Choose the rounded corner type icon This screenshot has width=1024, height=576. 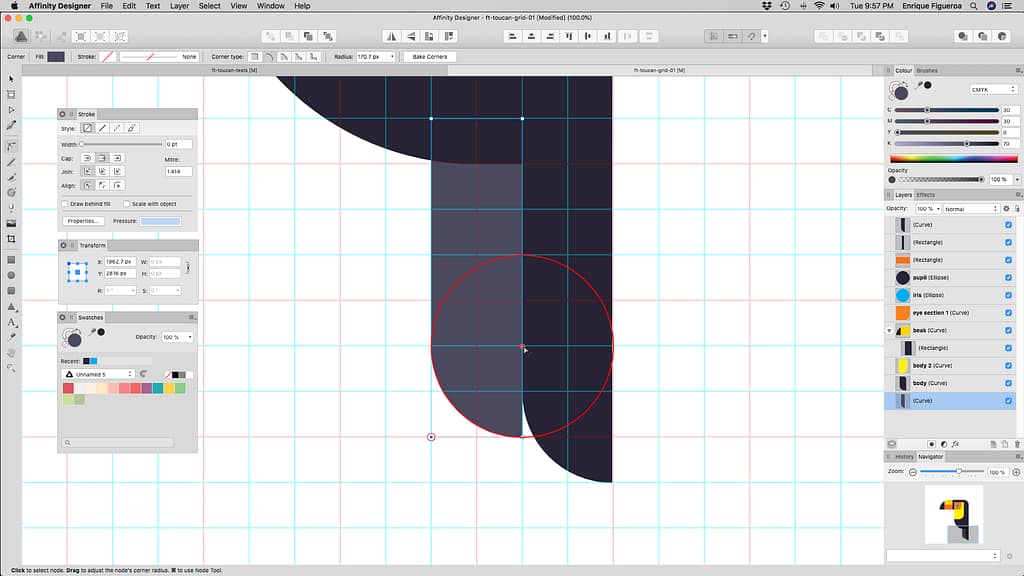click(270, 57)
